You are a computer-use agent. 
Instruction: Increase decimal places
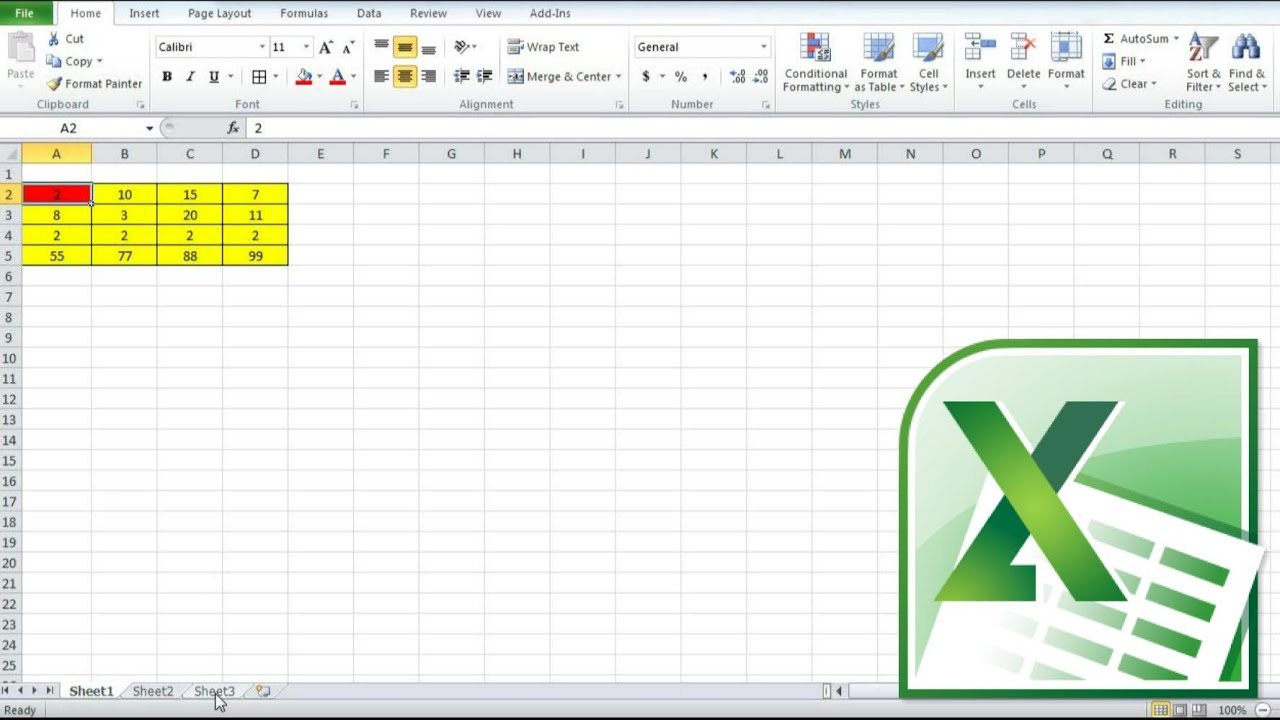[x=738, y=77]
